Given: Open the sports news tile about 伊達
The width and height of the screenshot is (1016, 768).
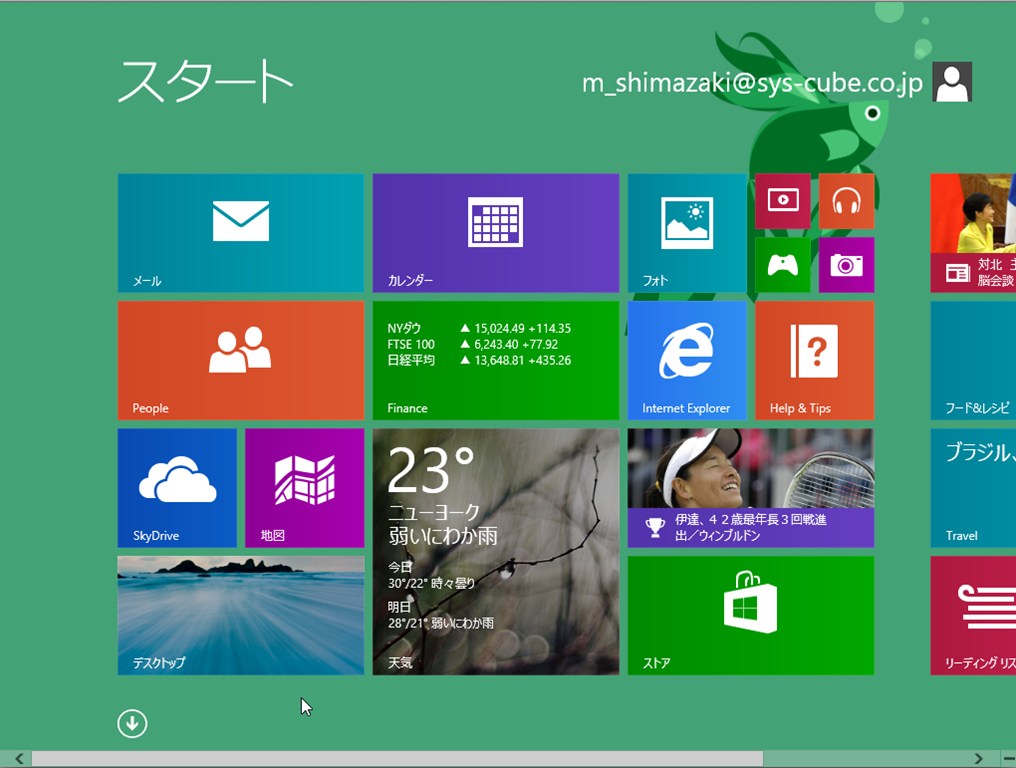Looking at the screenshot, I should click(751, 488).
